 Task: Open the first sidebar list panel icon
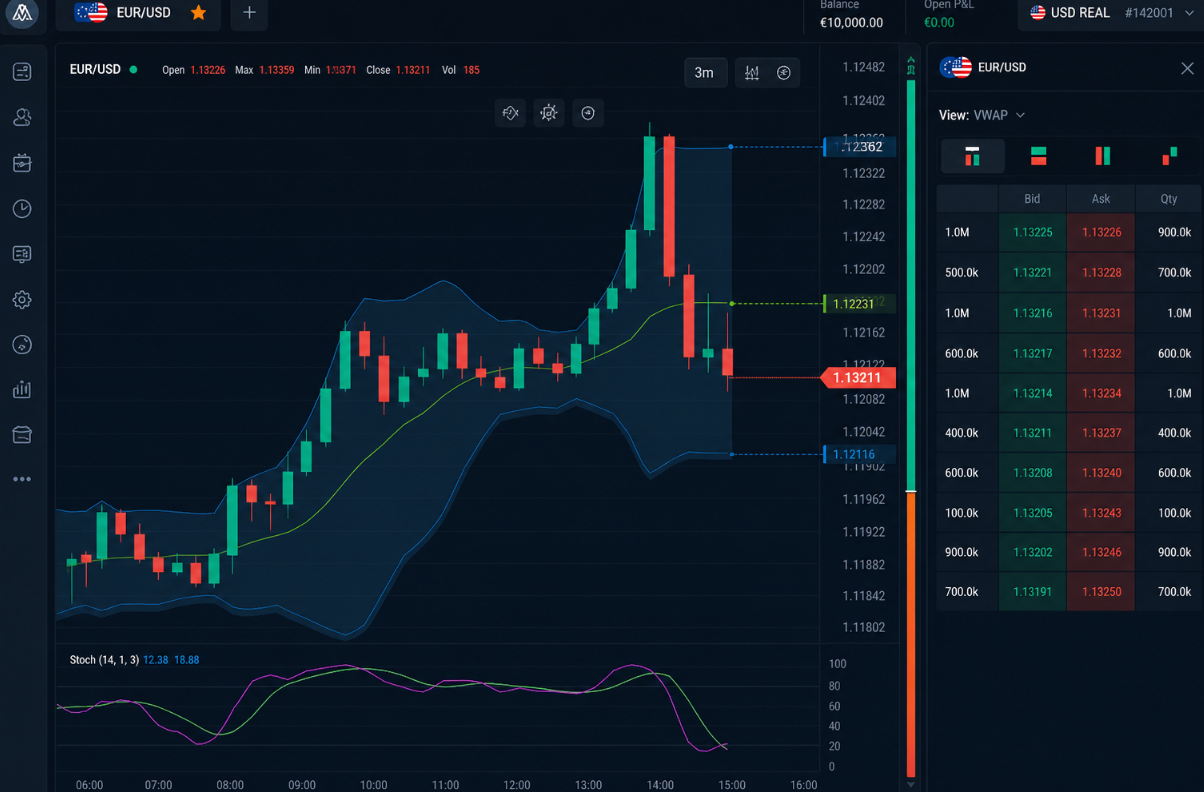coord(22,72)
